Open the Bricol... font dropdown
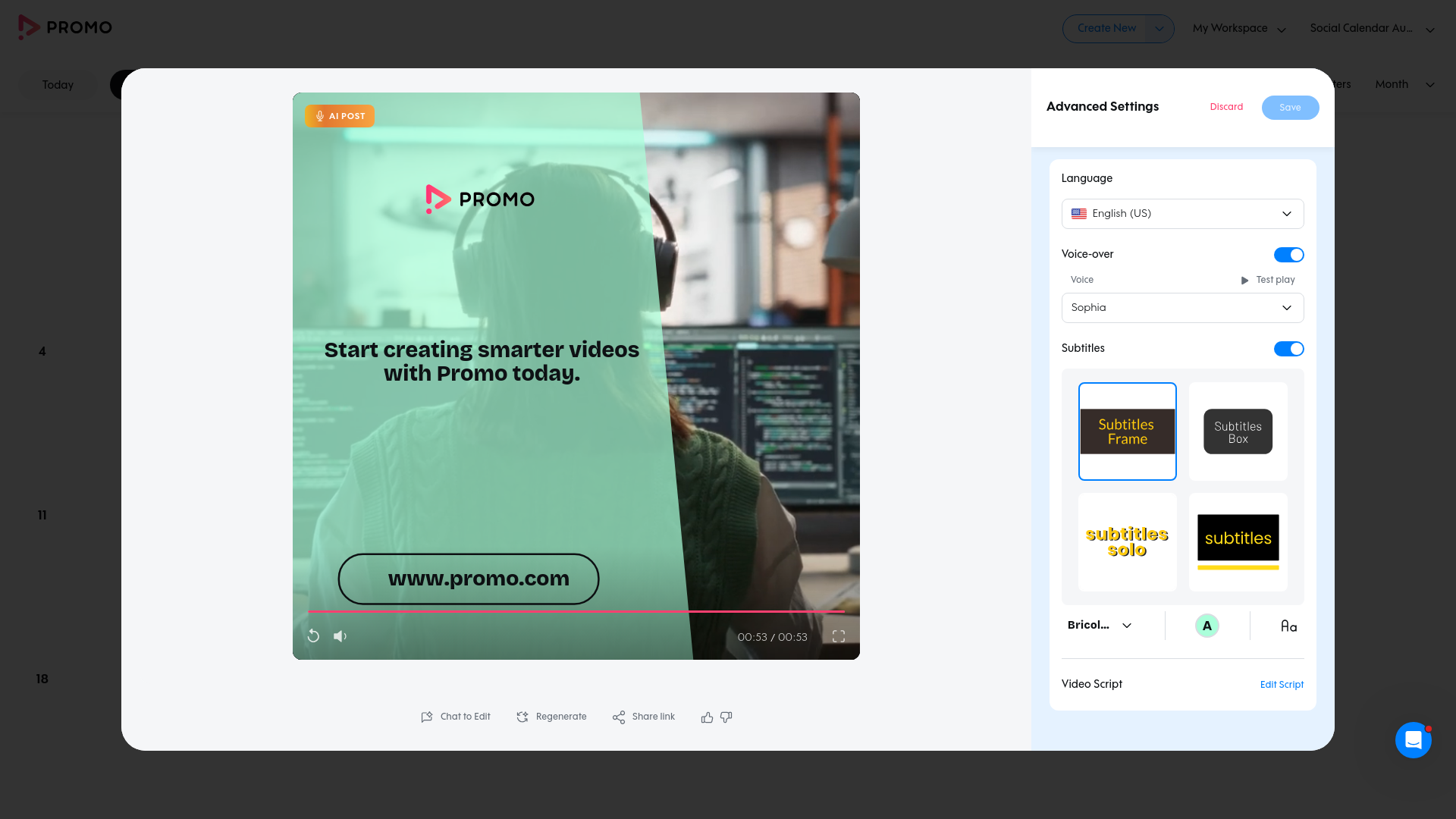This screenshot has height=819, width=1456. (x=1100, y=626)
